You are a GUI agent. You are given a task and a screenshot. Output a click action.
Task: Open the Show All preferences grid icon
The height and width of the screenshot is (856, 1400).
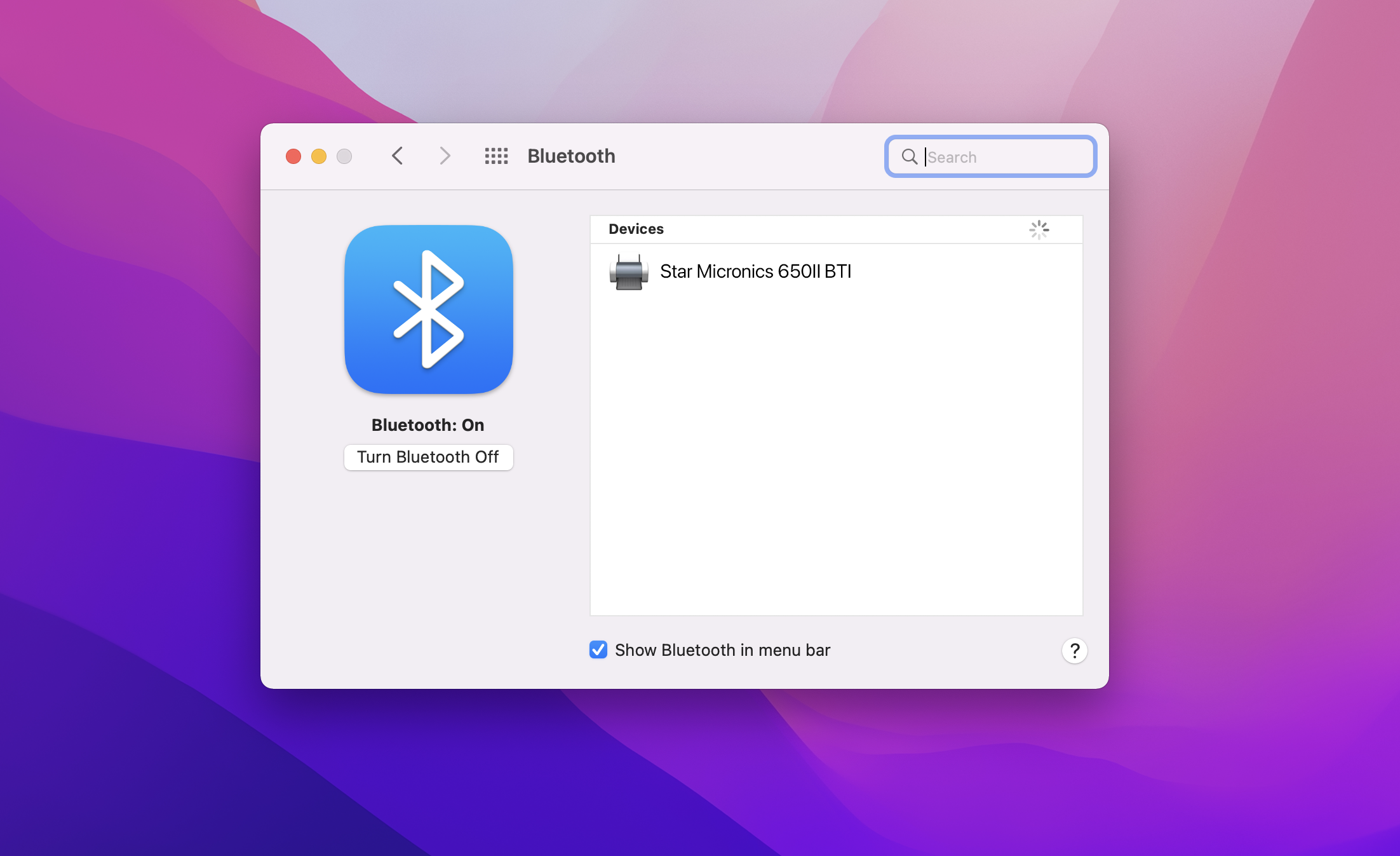coord(496,156)
